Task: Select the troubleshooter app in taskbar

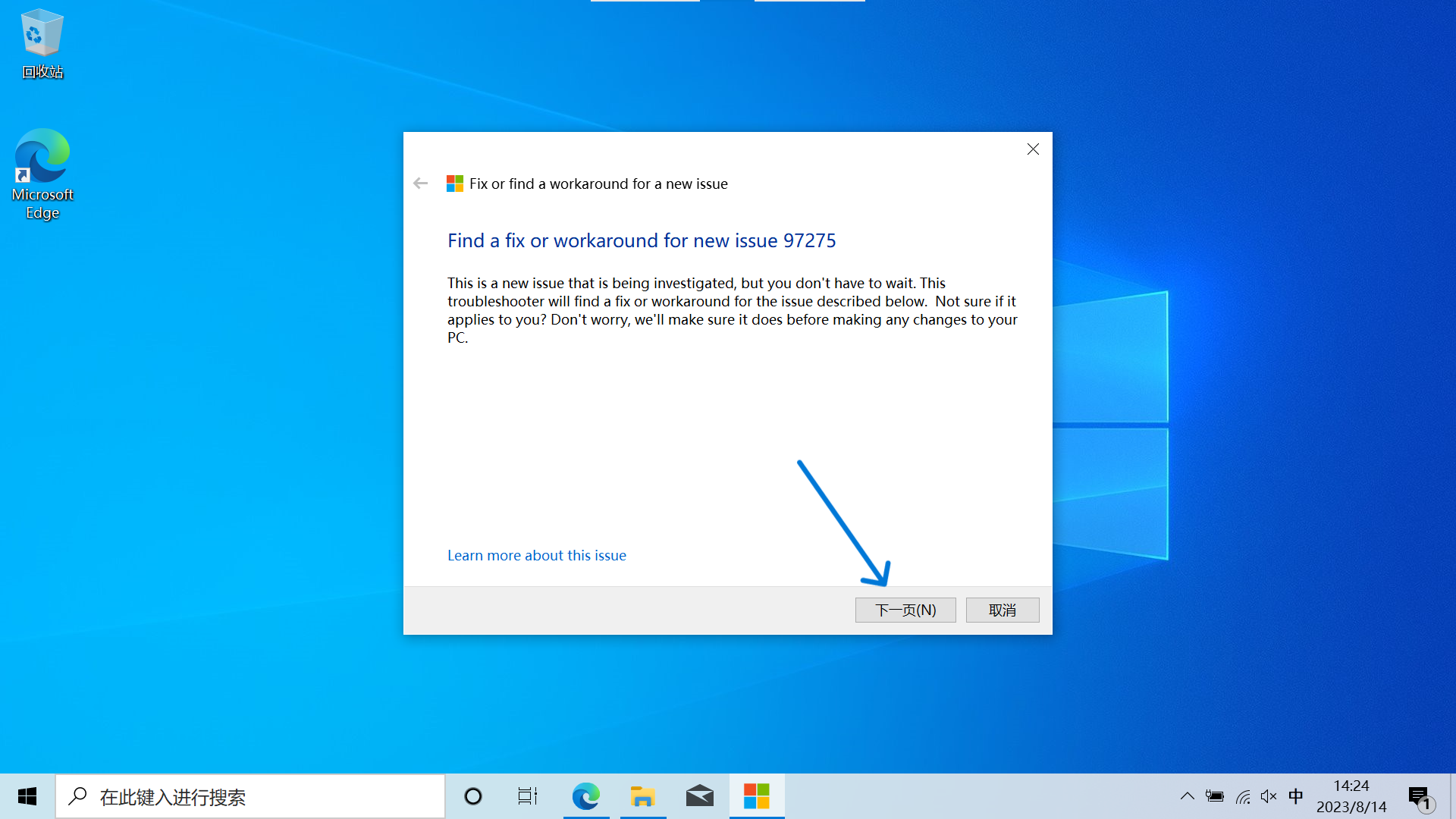Action: click(756, 796)
